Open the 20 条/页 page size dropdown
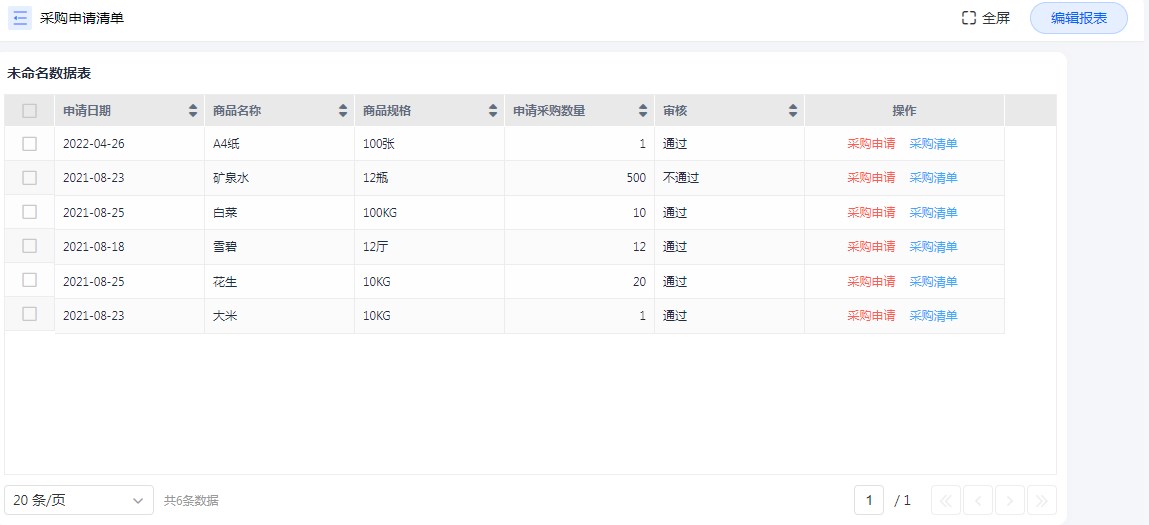This screenshot has height=525, width=1149. click(x=79, y=500)
